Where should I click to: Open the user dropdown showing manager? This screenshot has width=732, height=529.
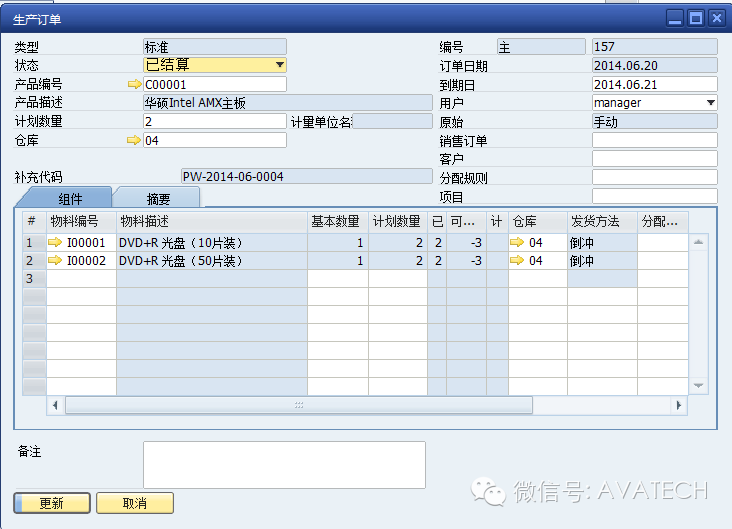pyautogui.click(x=711, y=103)
